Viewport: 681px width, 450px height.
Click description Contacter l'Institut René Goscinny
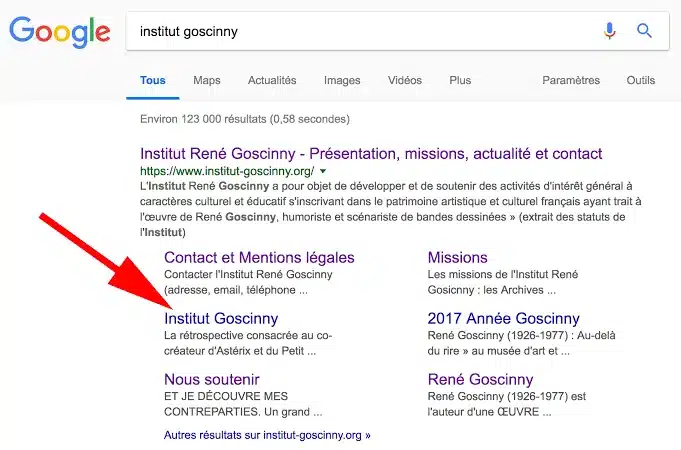point(248,282)
